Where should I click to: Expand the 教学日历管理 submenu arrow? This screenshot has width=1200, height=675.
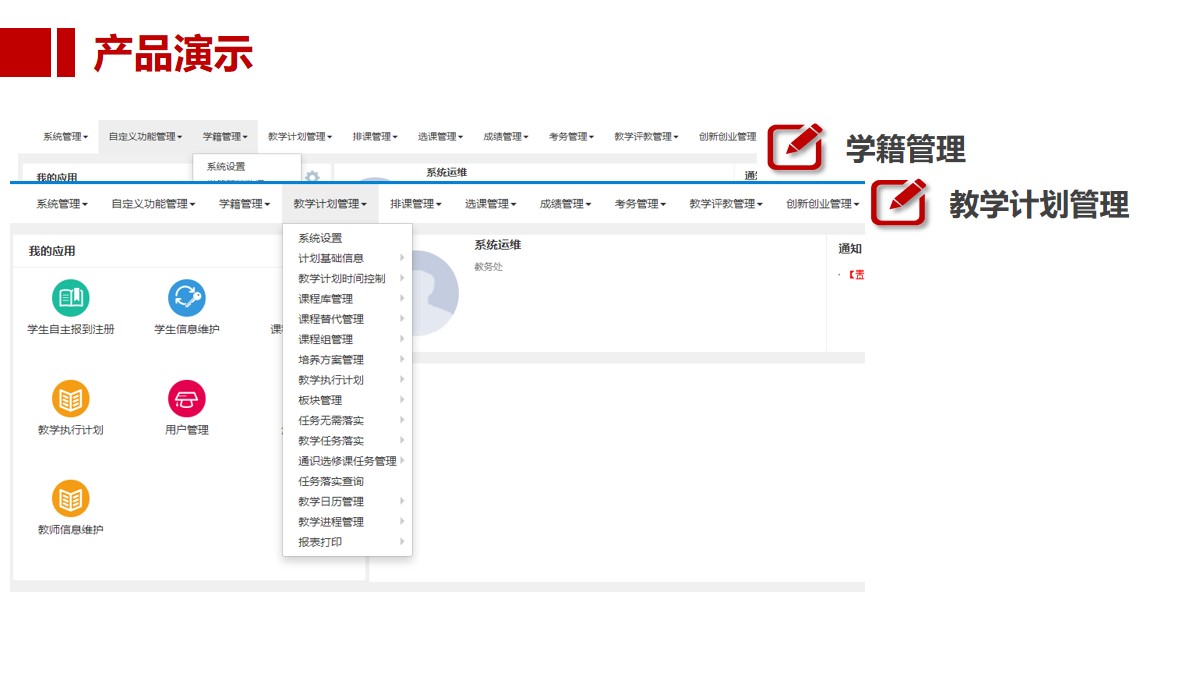(402, 501)
